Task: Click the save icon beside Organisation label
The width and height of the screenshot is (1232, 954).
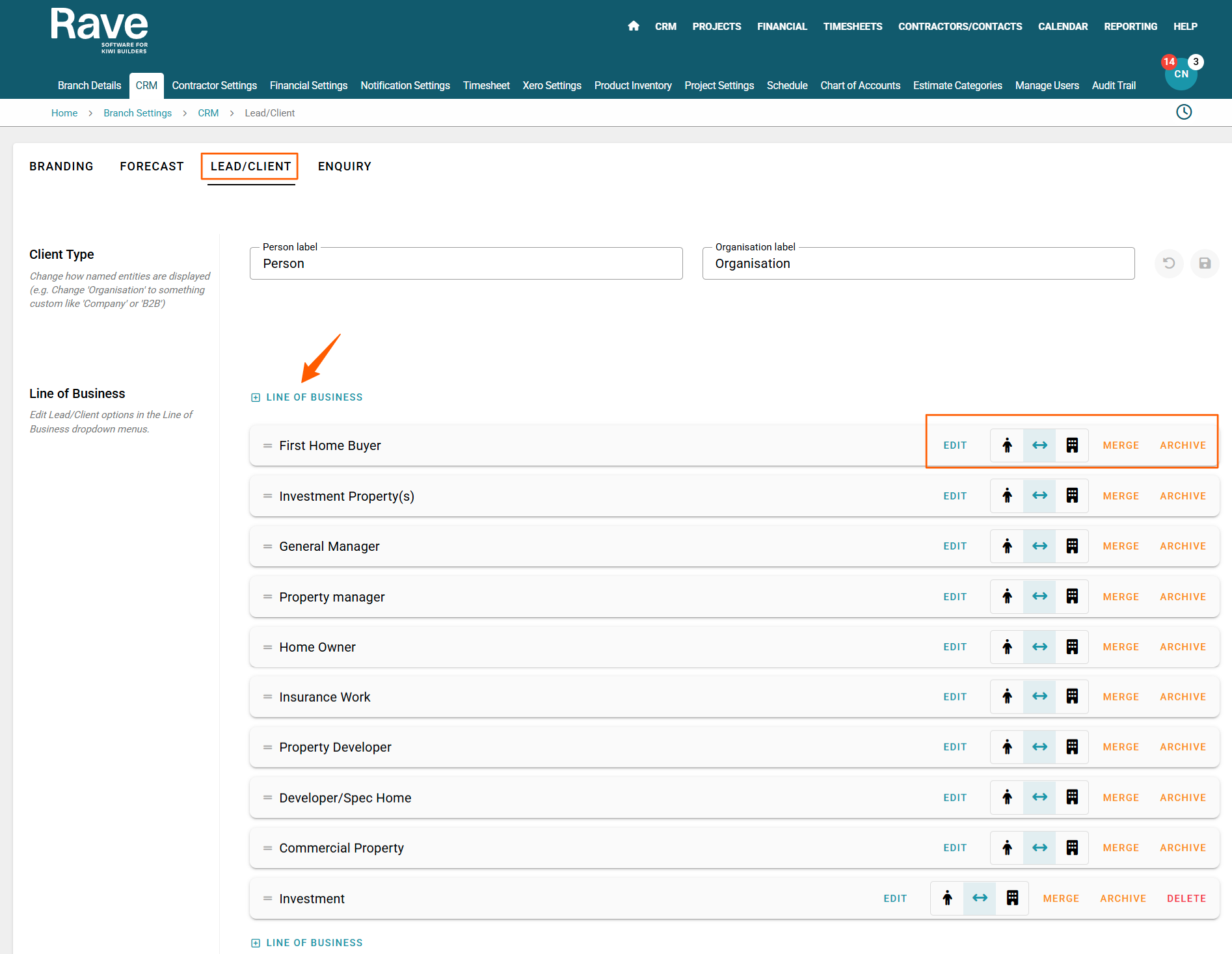Action: [1205, 263]
